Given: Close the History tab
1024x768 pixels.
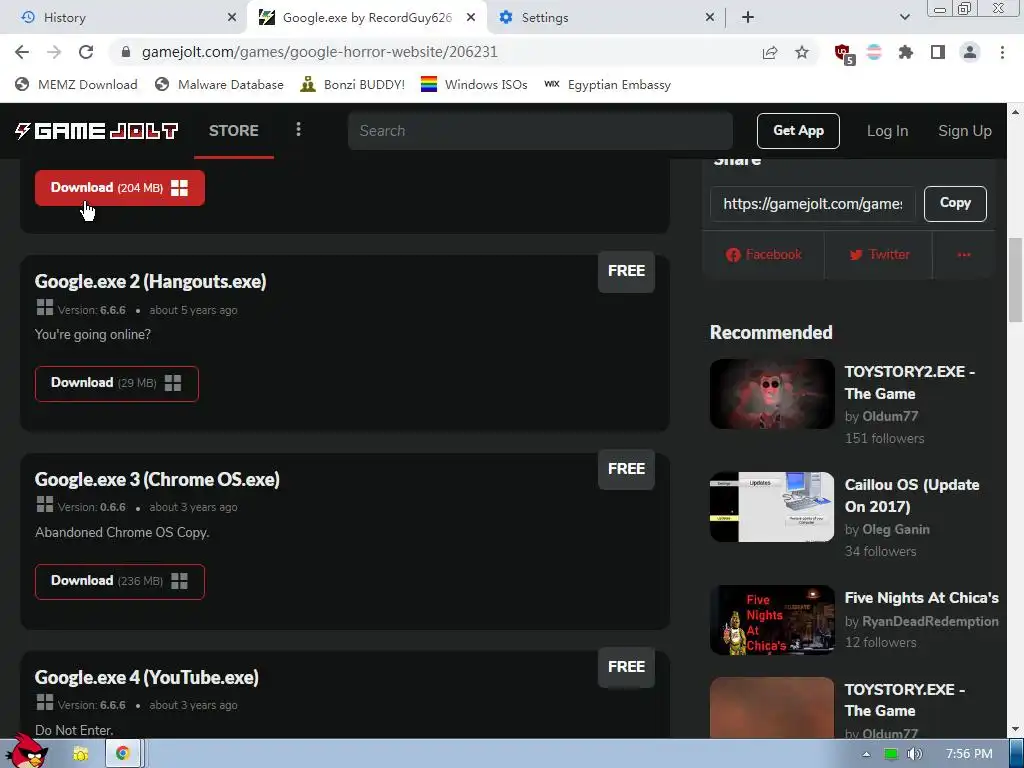Looking at the screenshot, I should [231, 18].
